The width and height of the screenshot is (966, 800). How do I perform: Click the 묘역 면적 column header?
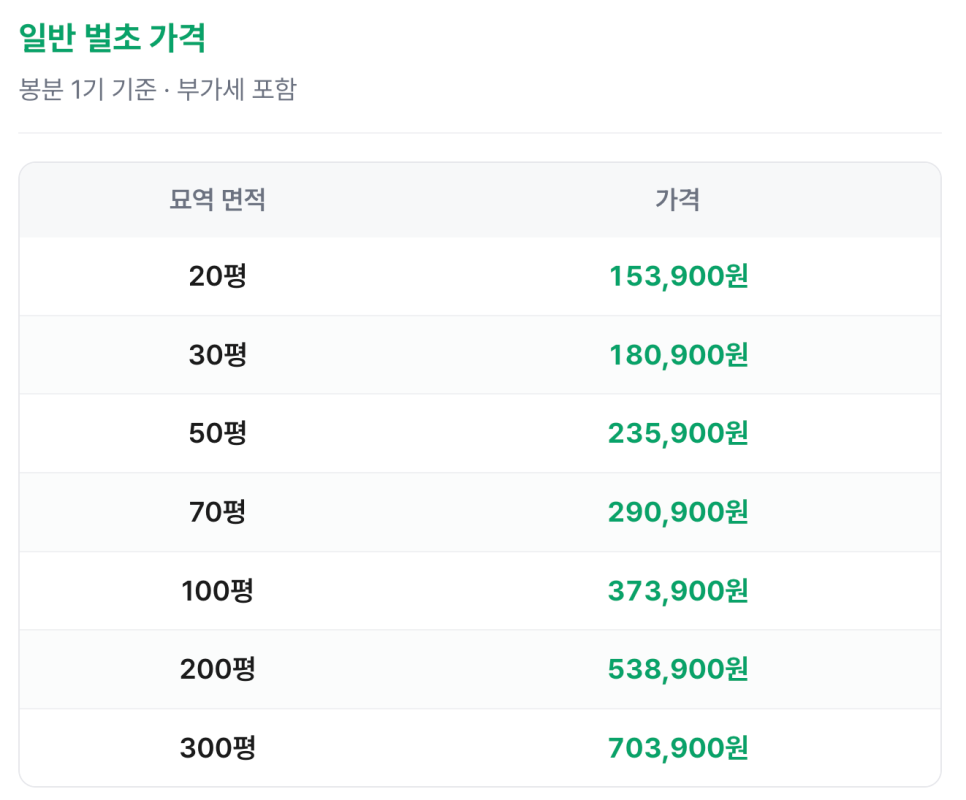coord(217,200)
